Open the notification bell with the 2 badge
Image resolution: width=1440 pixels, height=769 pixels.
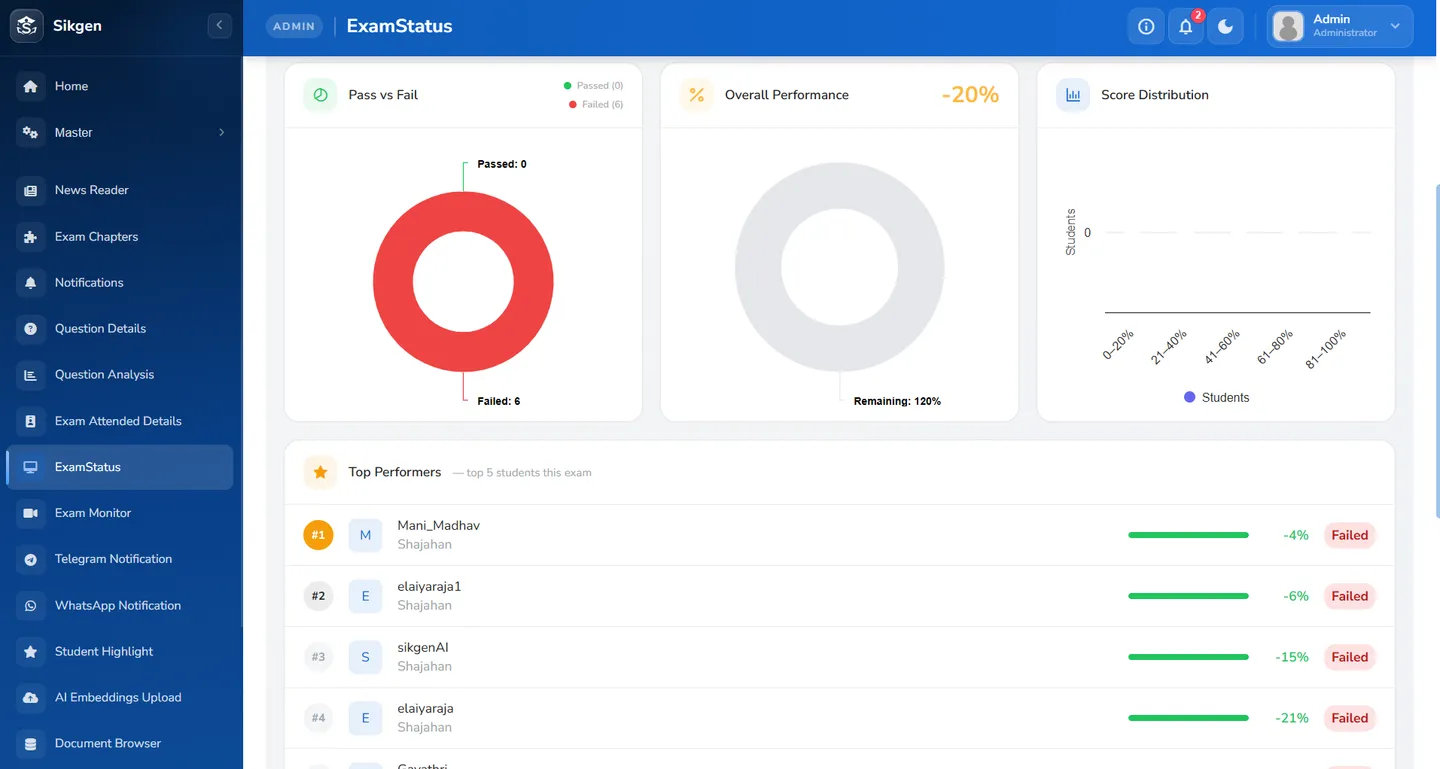click(x=1186, y=27)
